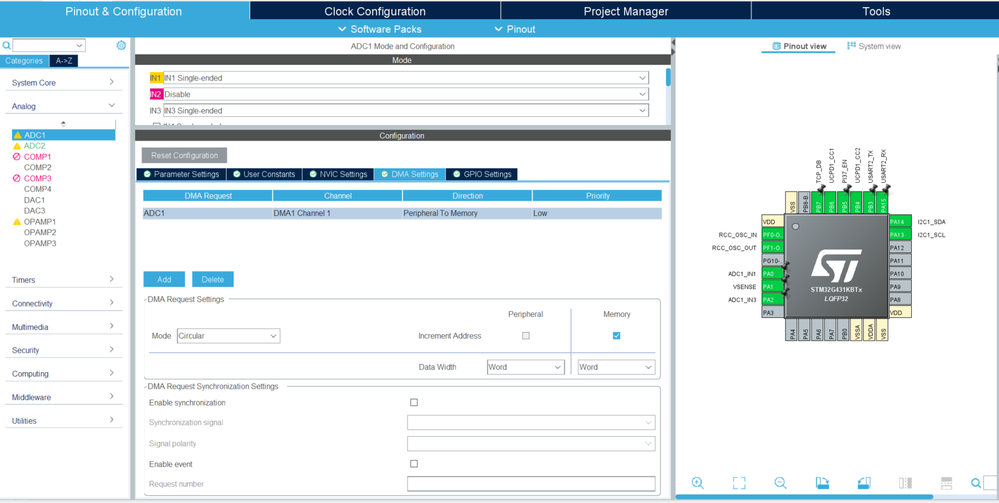Select pin PA0 on the chip
Screen dimensions: 999x503
point(773,273)
